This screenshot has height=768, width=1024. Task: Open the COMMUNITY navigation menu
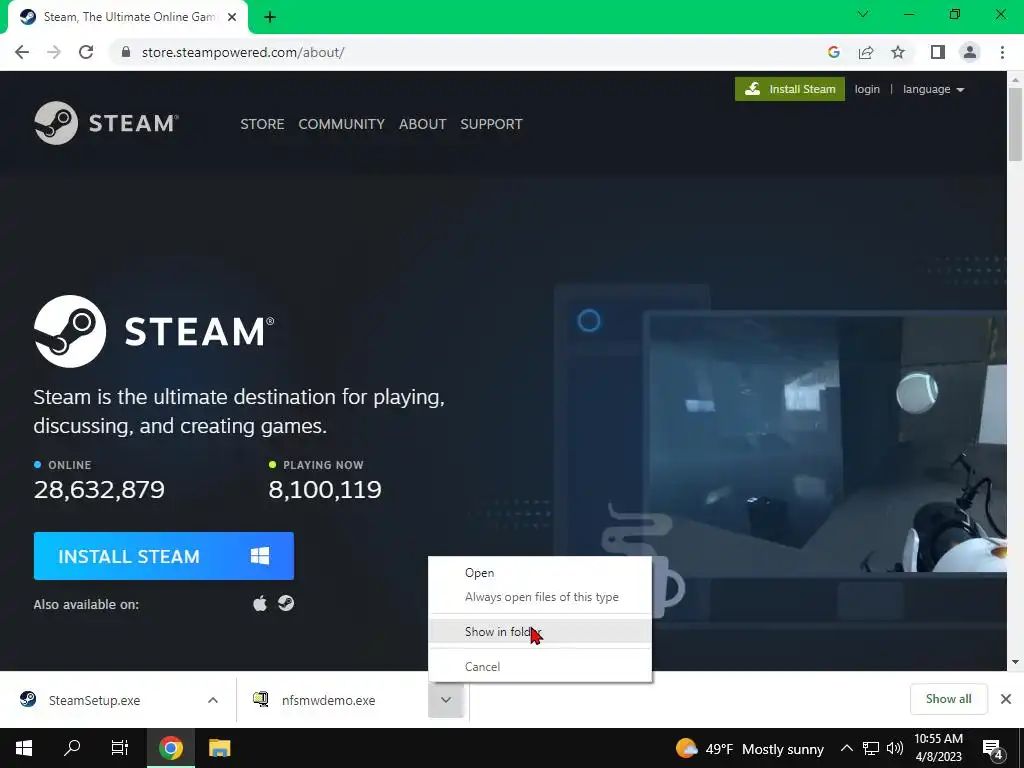point(341,124)
